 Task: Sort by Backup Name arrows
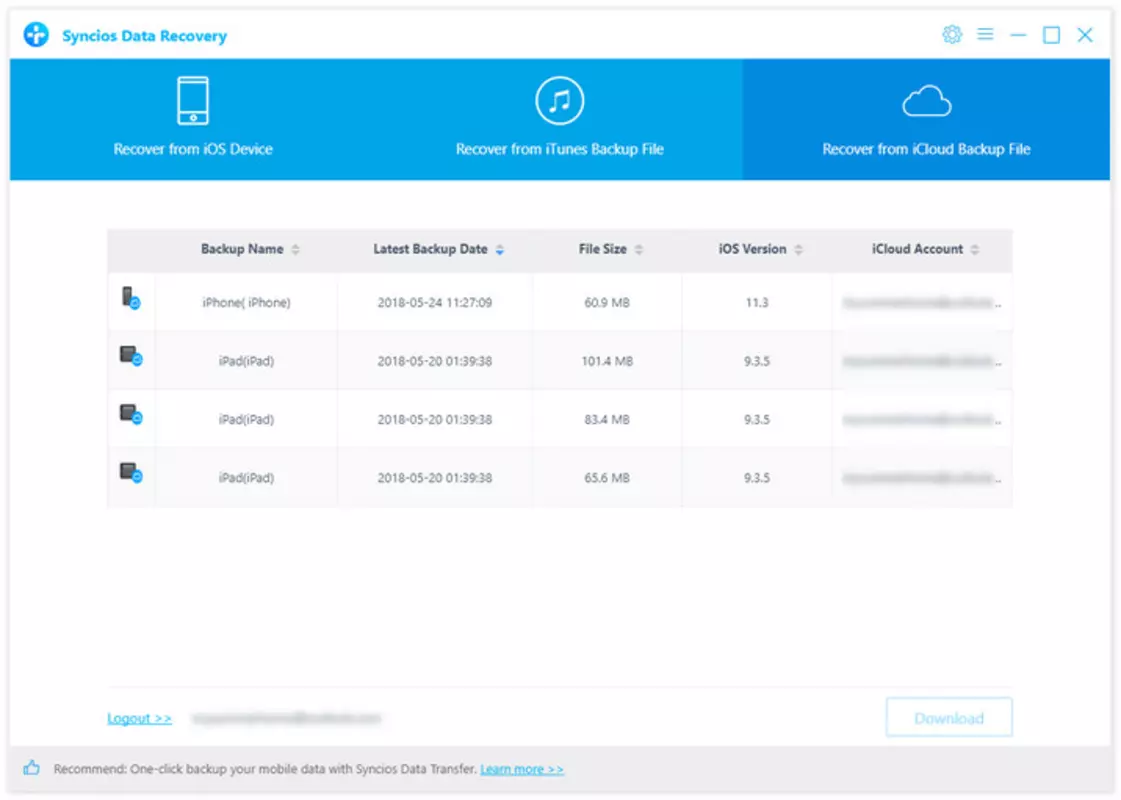pyautogui.click(x=295, y=250)
